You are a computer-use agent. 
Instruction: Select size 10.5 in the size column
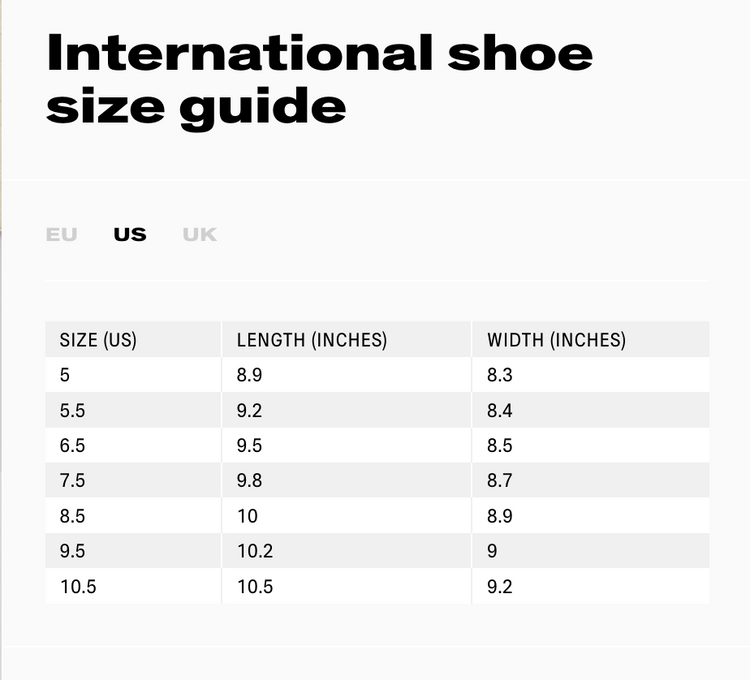pyautogui.click(x=78, y=587)
